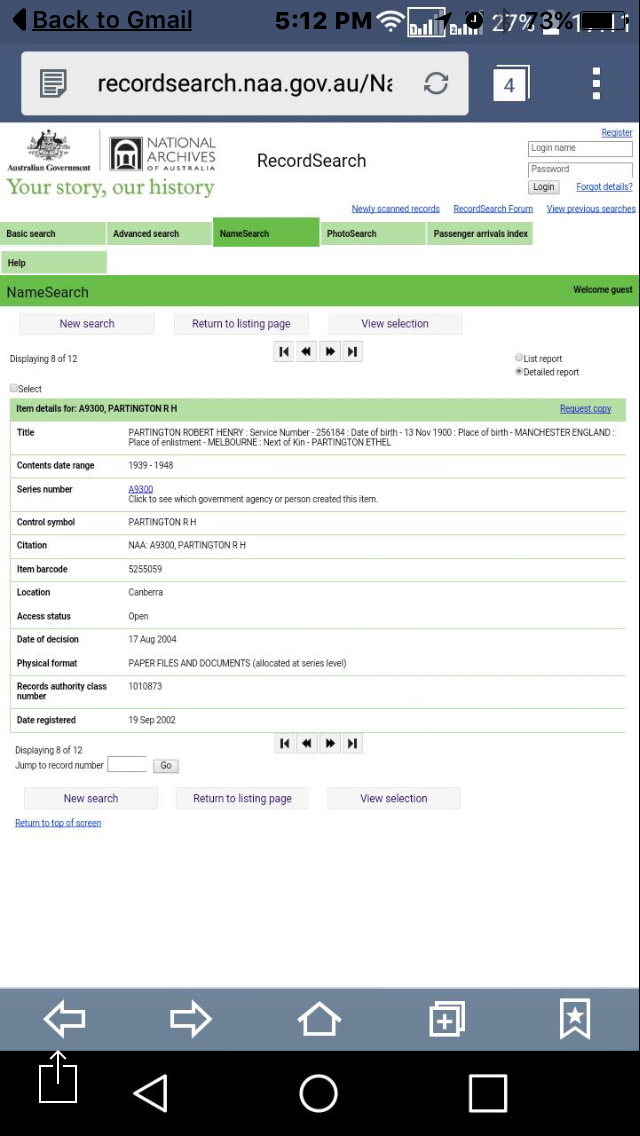Tap the bookmarks star icon

575,1019
